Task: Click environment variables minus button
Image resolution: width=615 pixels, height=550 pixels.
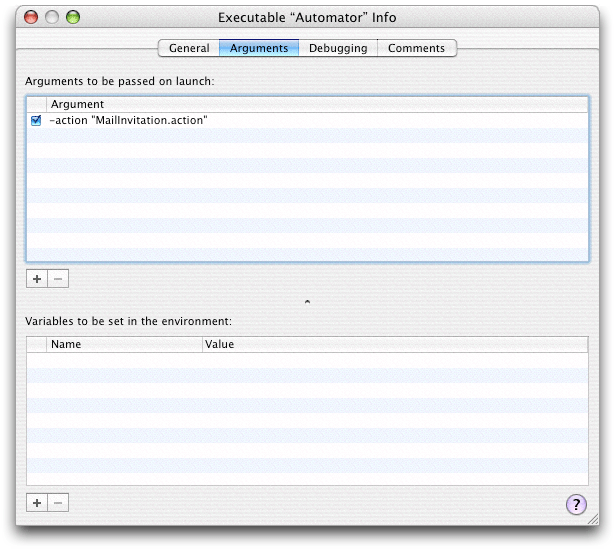Action: 58,503
